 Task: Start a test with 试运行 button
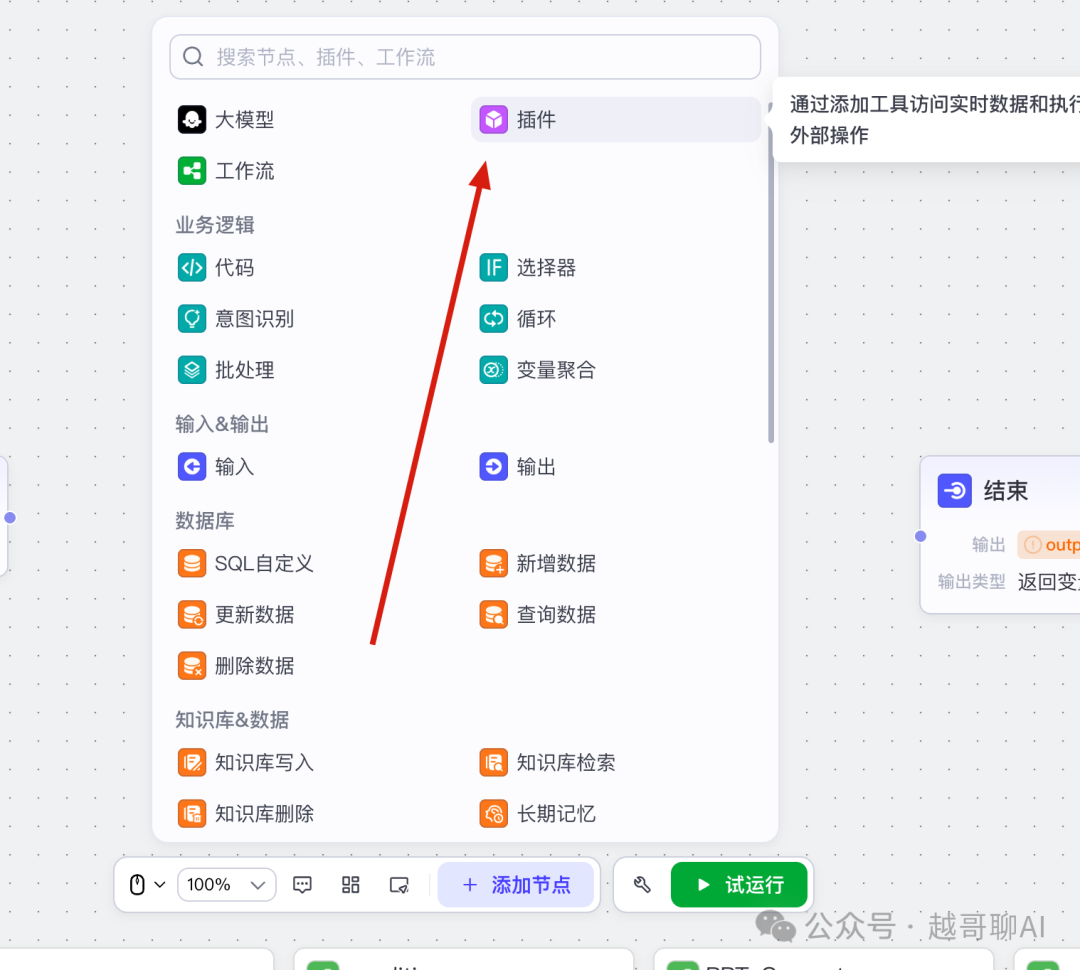739,885
